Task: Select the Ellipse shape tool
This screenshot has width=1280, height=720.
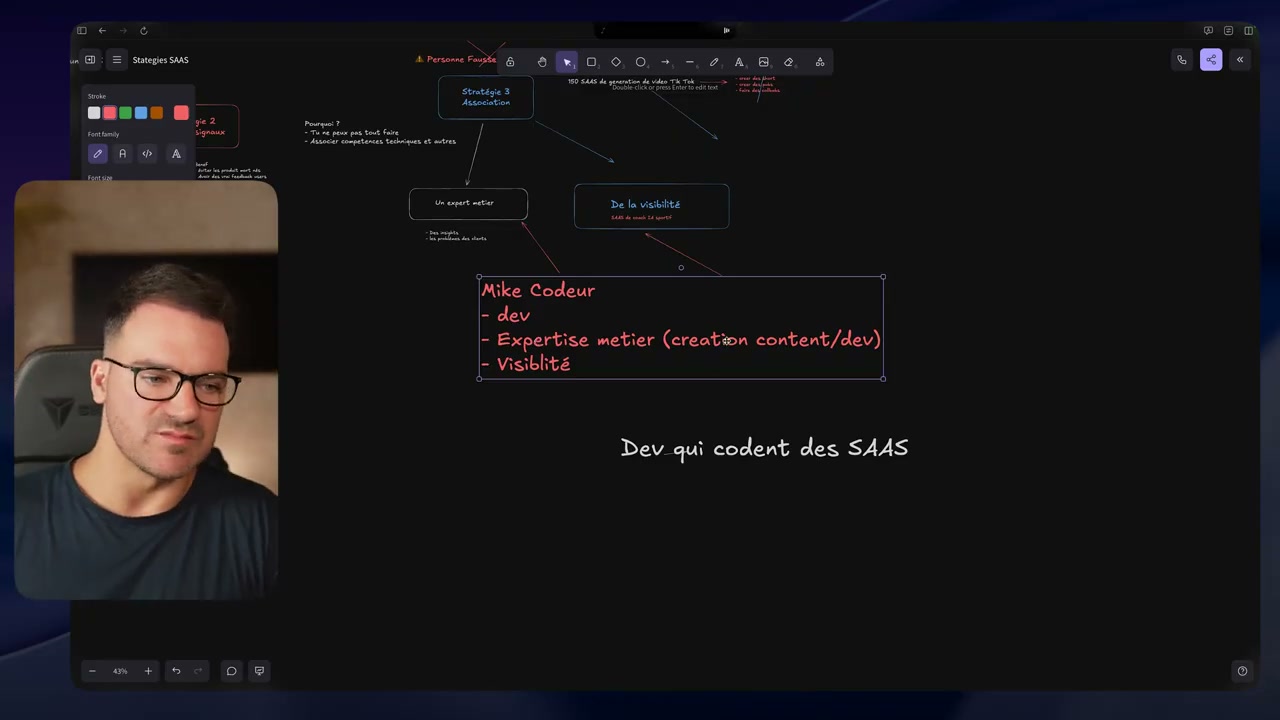Action: coord(641,62)
